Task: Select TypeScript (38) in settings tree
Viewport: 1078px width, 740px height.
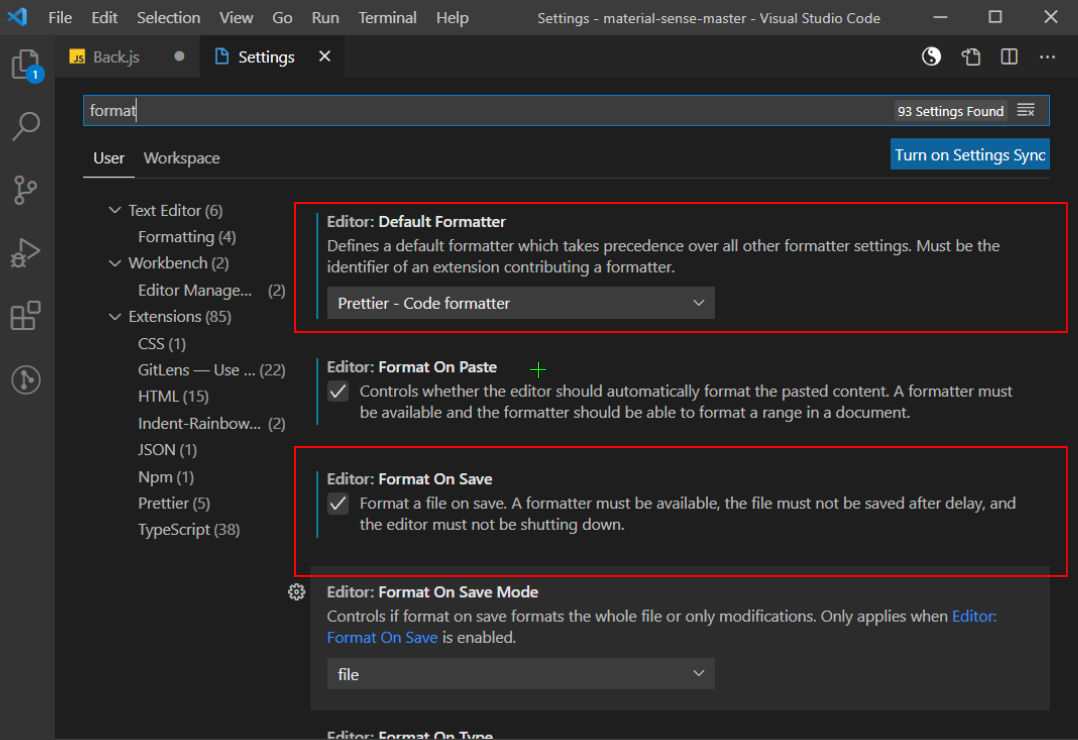Action: [188, 530]
